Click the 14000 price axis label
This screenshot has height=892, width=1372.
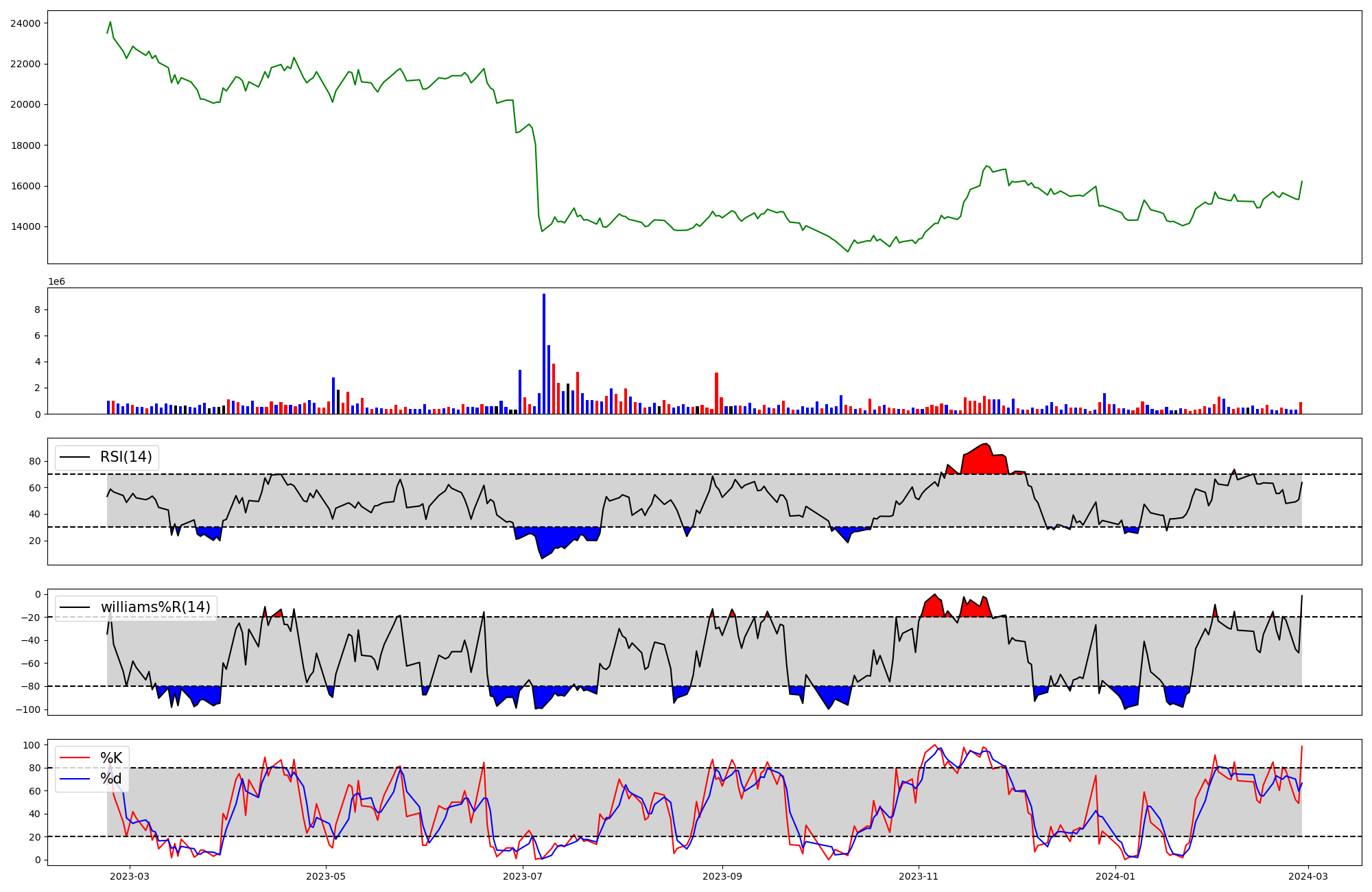[25, 227]
